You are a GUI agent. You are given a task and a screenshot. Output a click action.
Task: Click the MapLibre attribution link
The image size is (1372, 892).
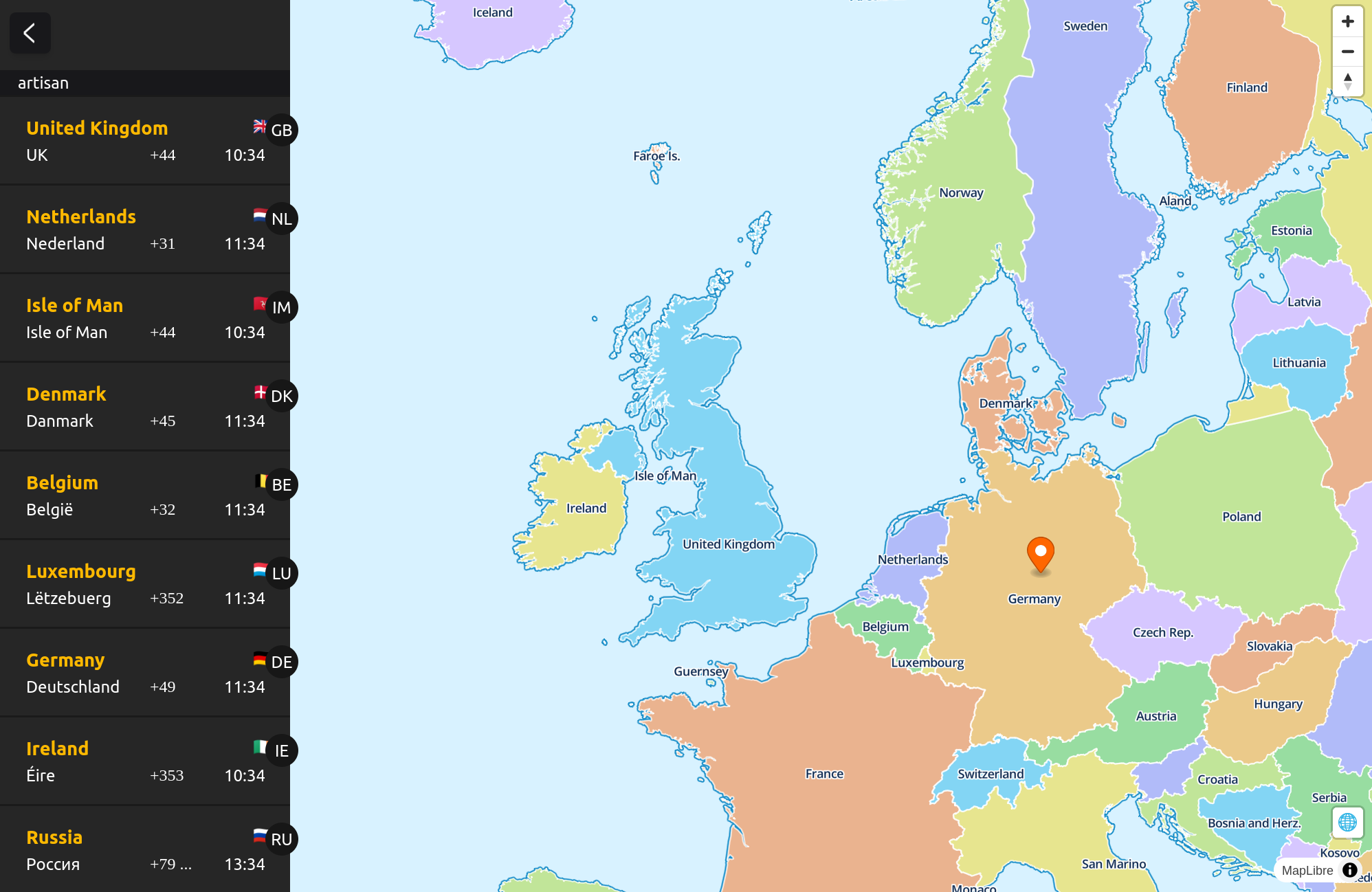1307,871
